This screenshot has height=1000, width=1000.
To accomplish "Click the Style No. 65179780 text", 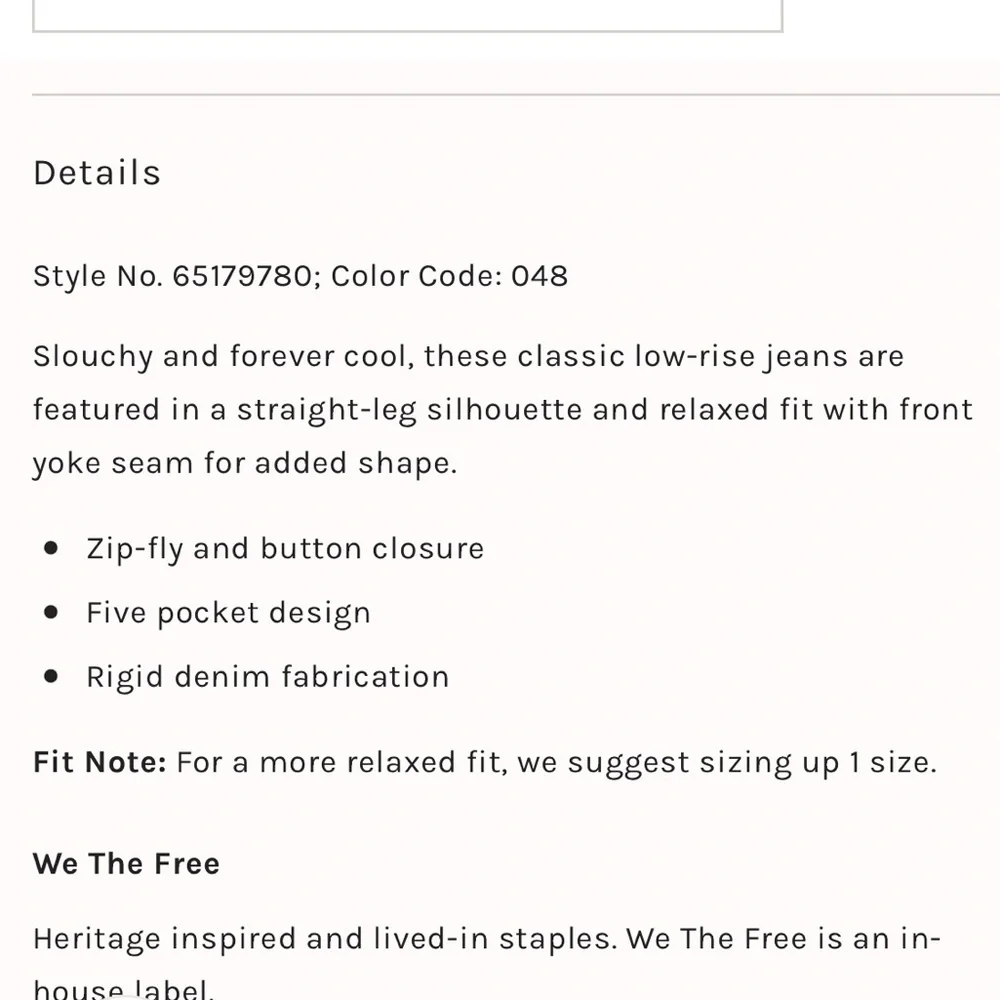I will [x=172, y=276].
